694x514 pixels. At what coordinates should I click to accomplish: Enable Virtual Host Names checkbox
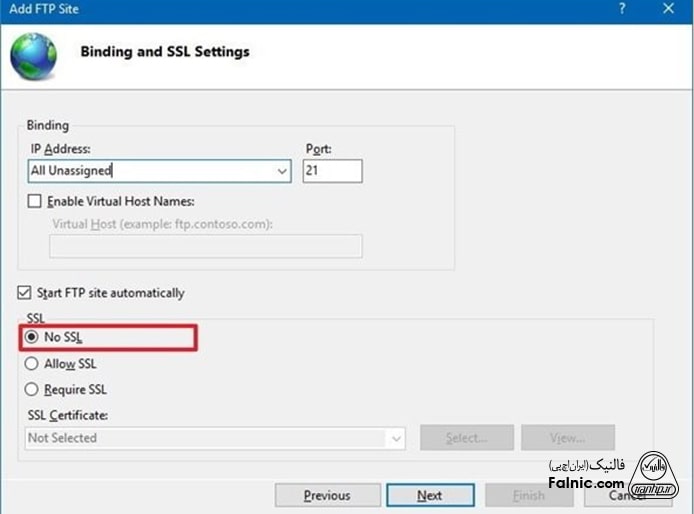coord(36,201)
